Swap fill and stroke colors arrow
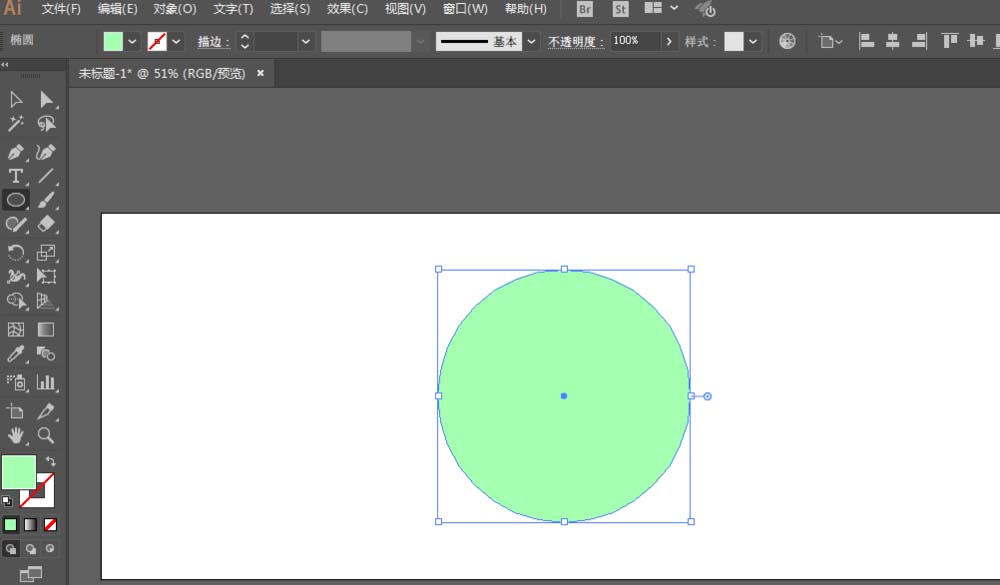 [x=50, y=461]
